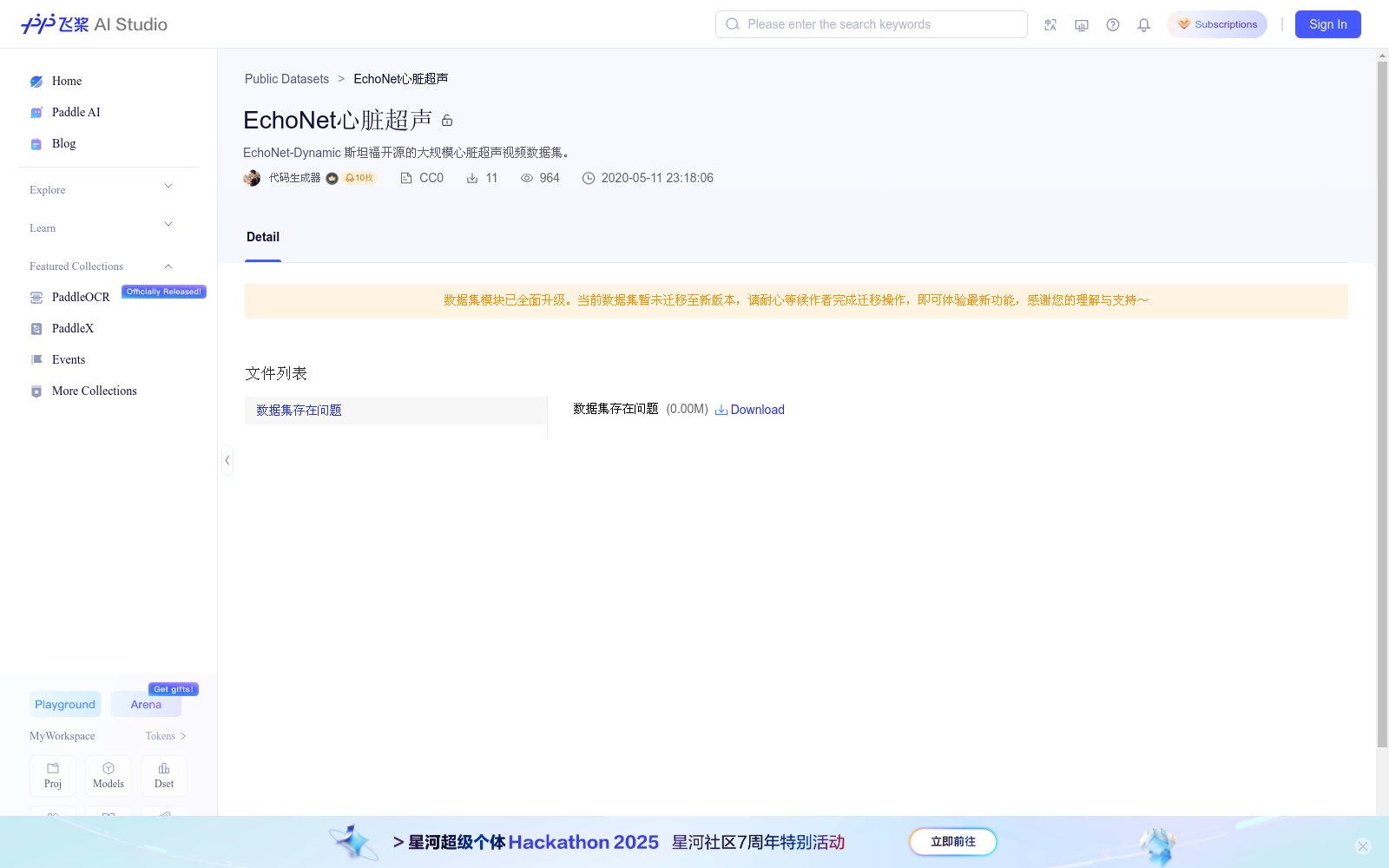Click the author's round medal badge icon
The width and height of the screenshot is (1389, 868).
coord(332,178)
